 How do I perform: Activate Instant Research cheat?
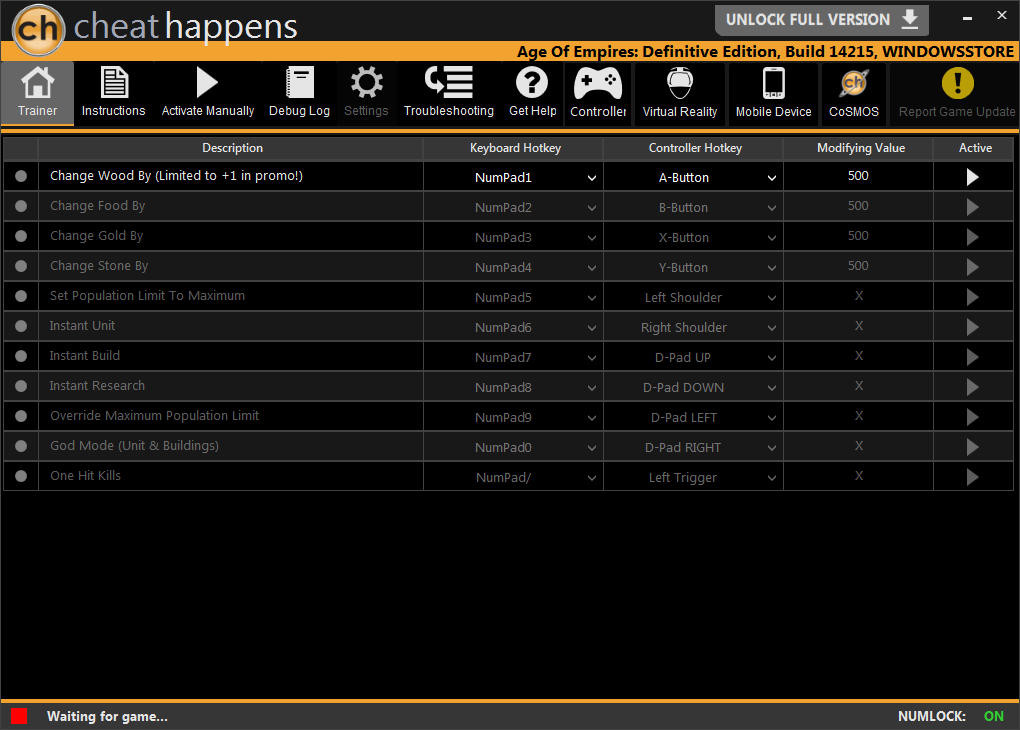tap(973, 387)
